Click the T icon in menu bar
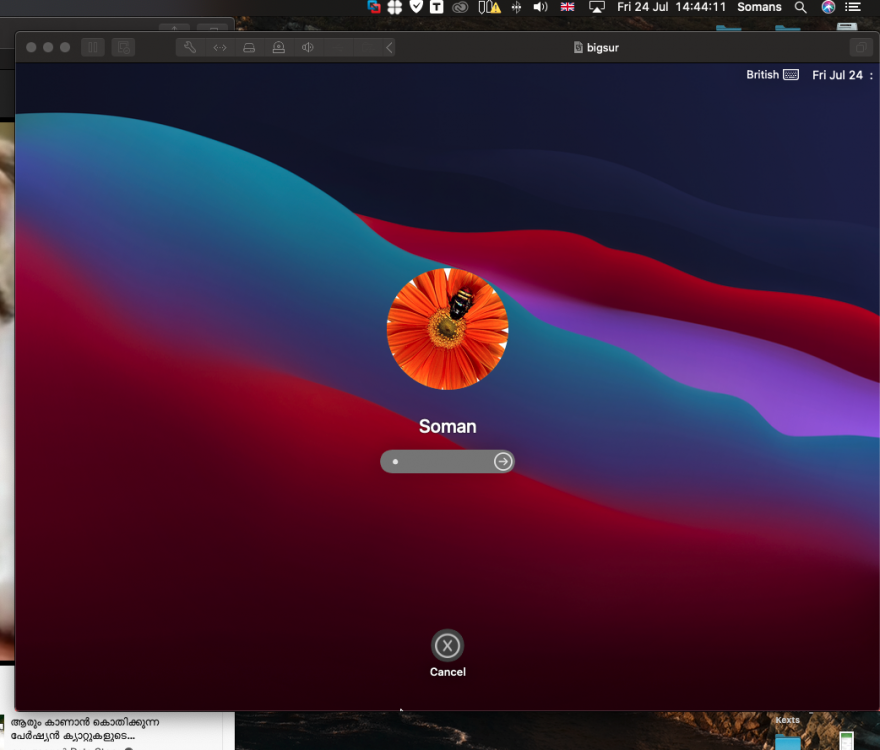Viewport: 880px width, 750px height. pos(437,7)
